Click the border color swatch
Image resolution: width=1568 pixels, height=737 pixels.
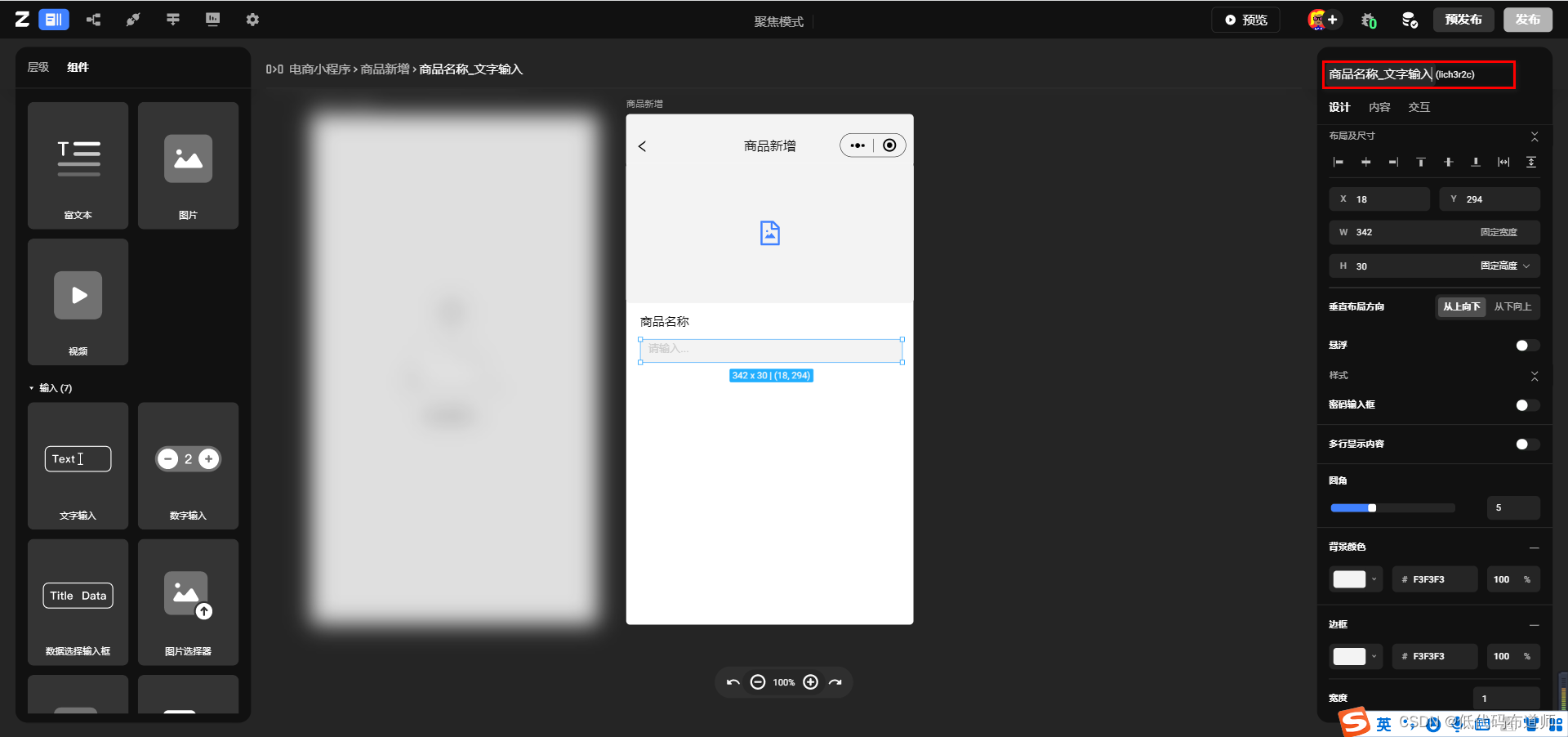click(x=1349, y=656)
